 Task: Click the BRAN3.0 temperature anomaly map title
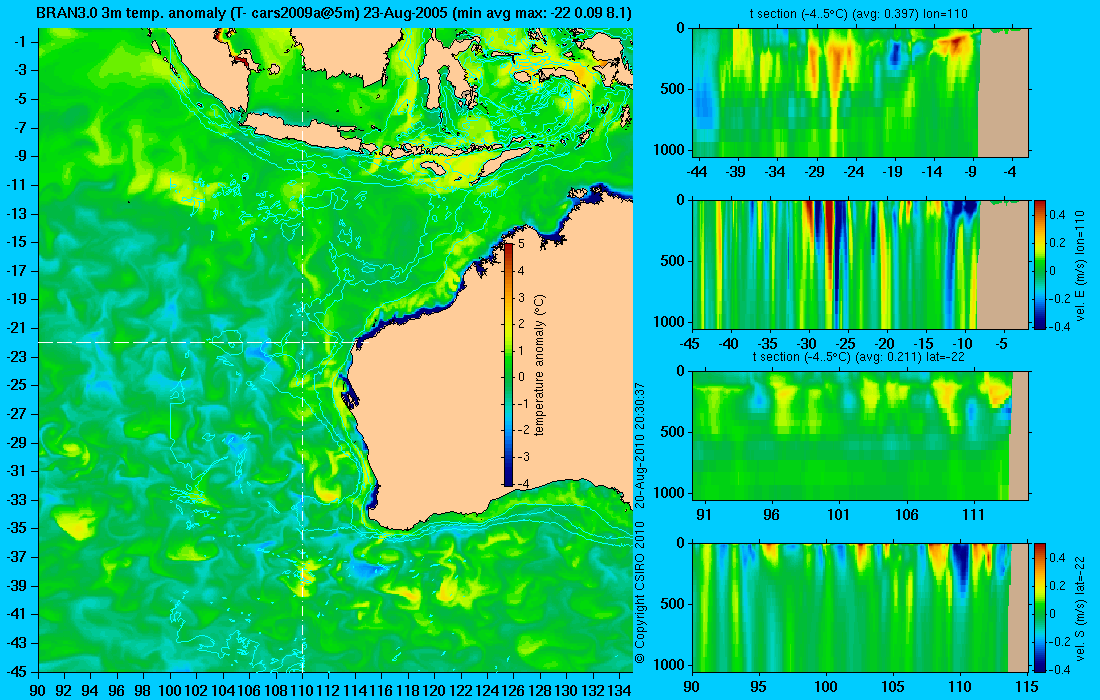click(334, 13)
